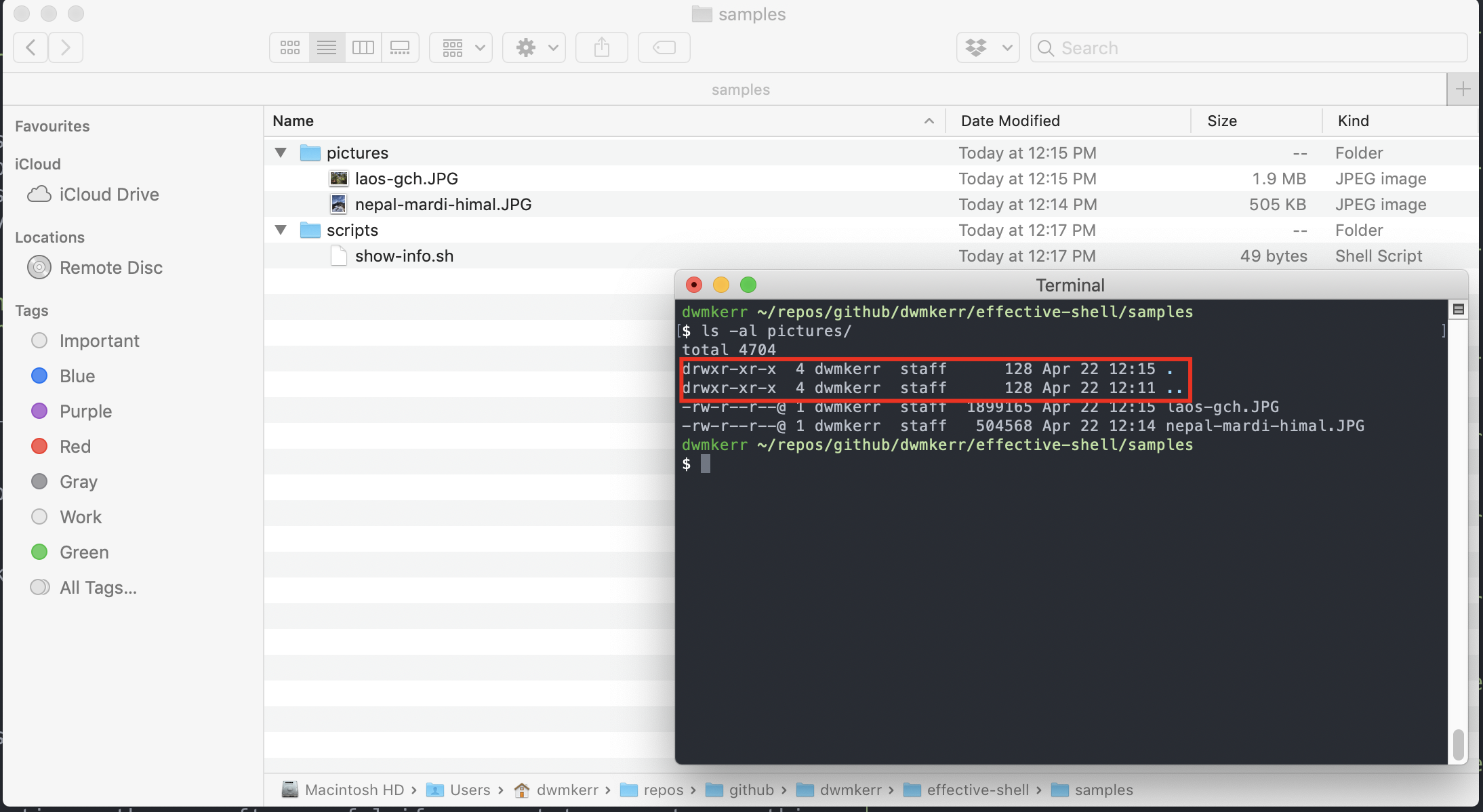Click laos-gch.JPG file in Finder

pos(406,178)
